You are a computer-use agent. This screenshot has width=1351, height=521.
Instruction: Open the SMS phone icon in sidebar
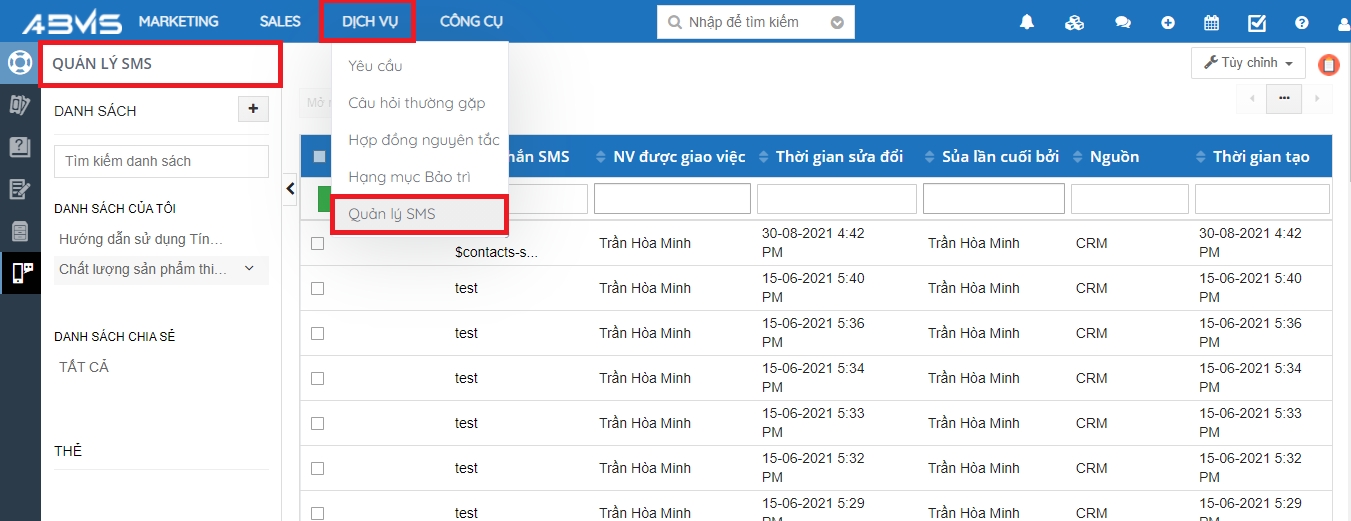pyautogui.click(x=20, y=272)
